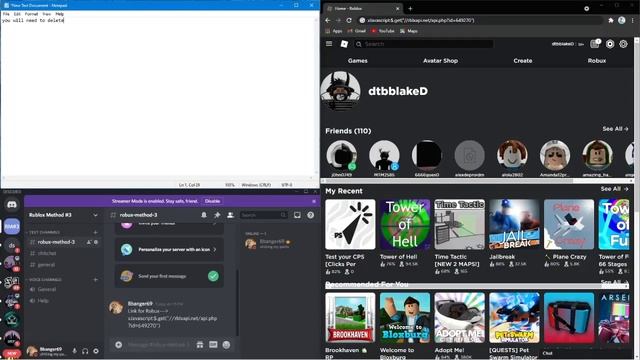Image resolution: width=640 pixels, height=360 pixels.
Task: Go back in Chrome browser
Action: coord(328,20)
